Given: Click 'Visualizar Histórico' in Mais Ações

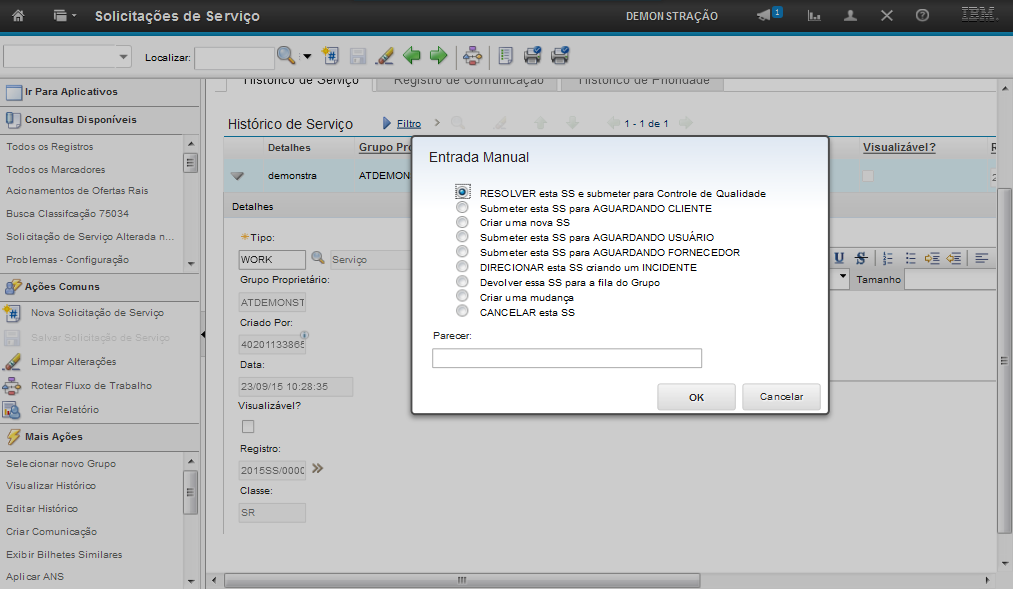Looking at the screenshot, I should (x=51, y=486).
